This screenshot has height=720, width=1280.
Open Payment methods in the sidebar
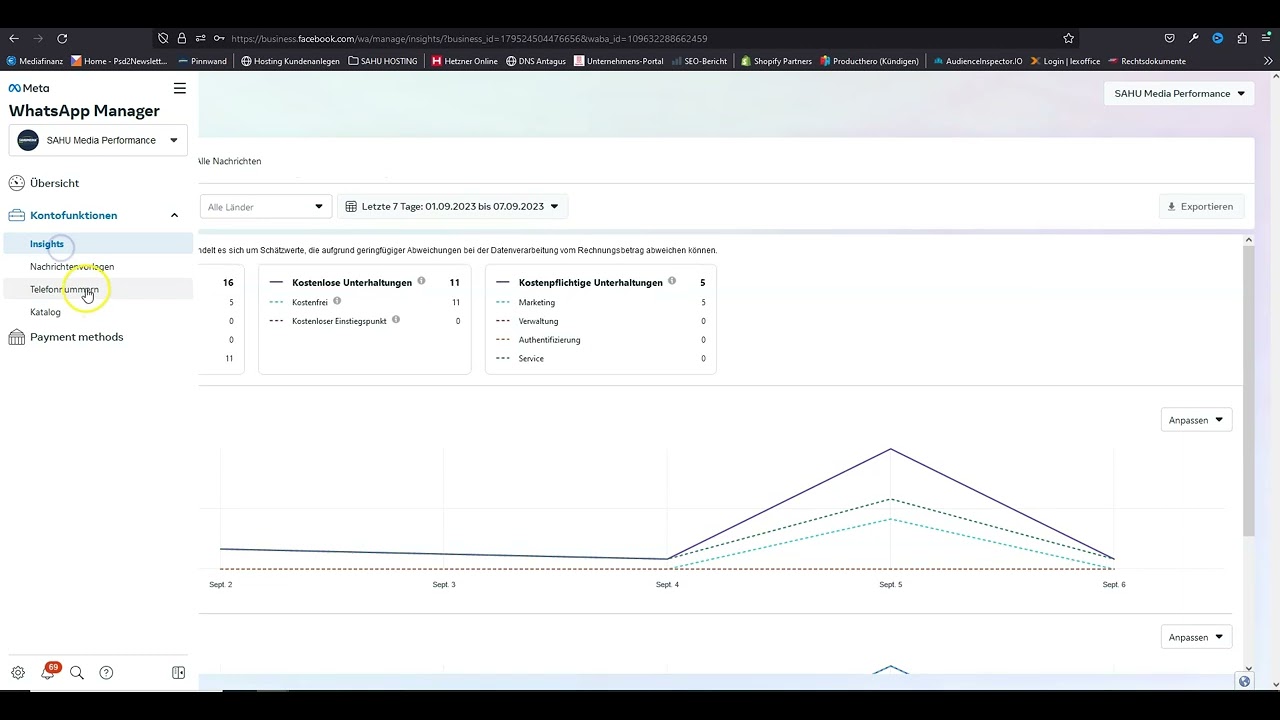click(x=77, y=337)
